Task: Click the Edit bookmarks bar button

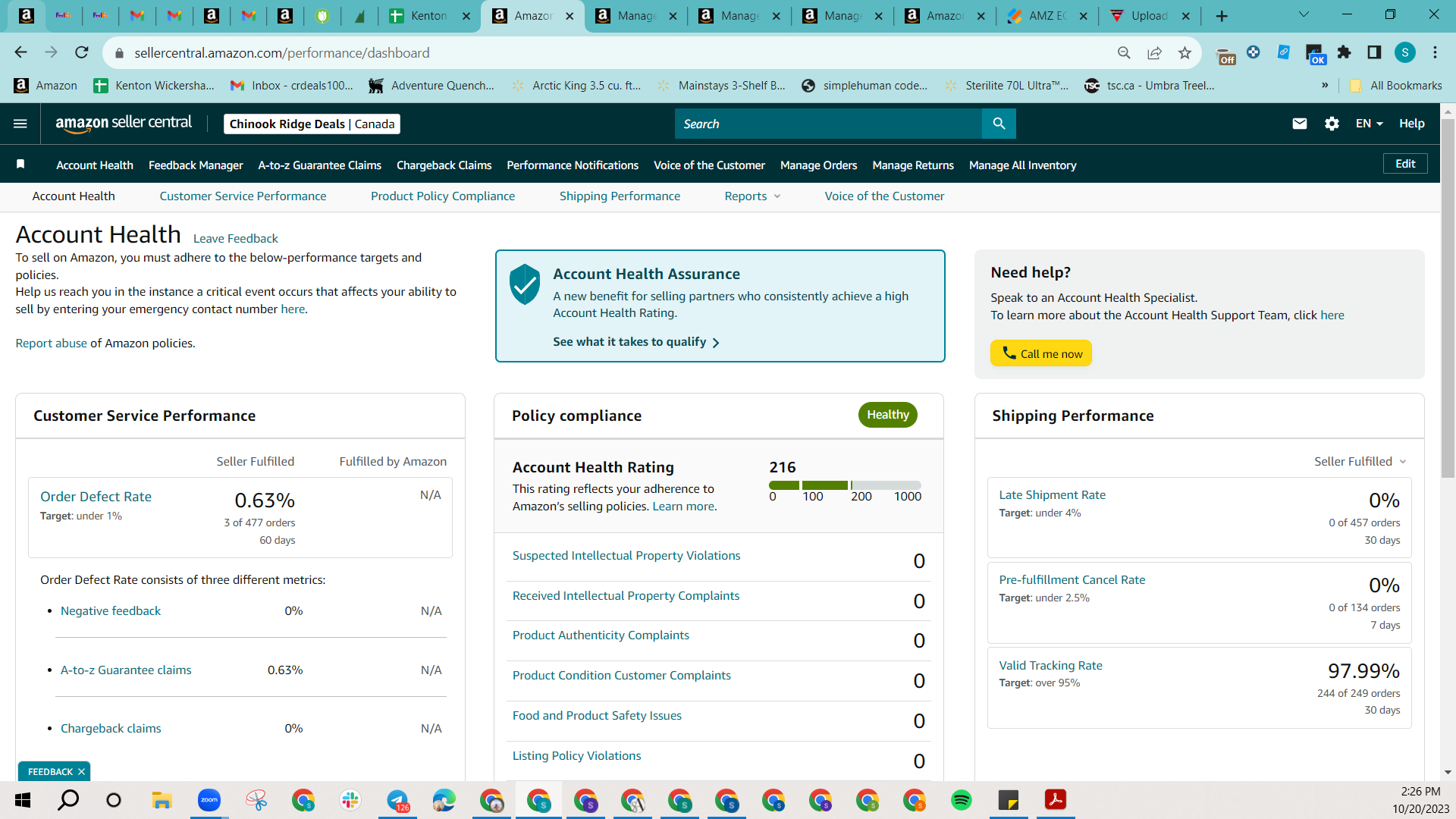Action: click(1405, 164)
